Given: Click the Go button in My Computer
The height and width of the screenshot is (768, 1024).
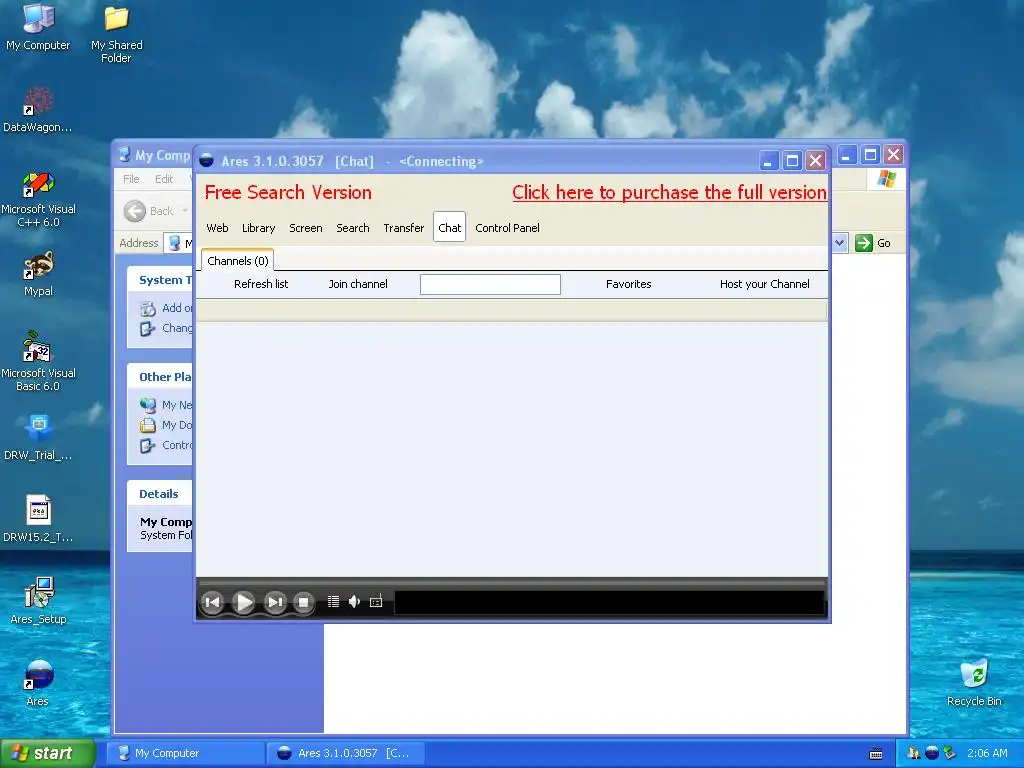Looking at the screenshot, I should tap(873, 243).
